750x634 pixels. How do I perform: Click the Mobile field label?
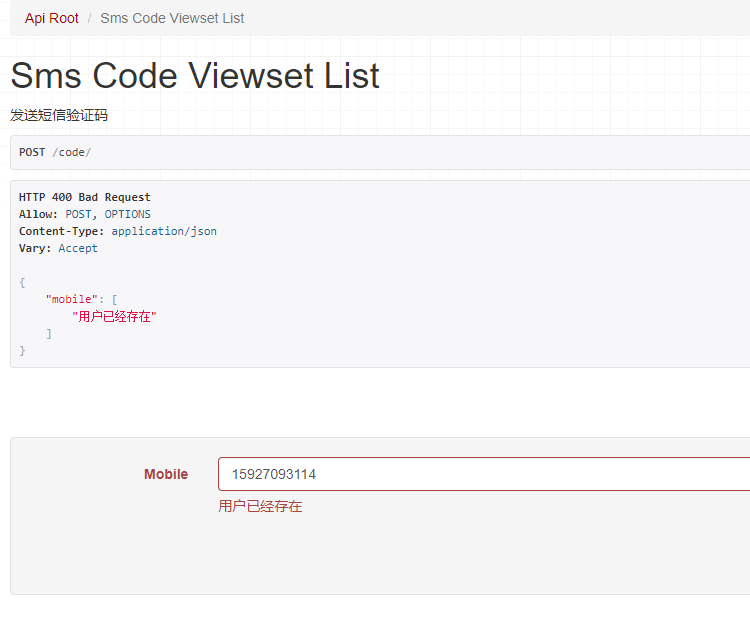point(166,474)
